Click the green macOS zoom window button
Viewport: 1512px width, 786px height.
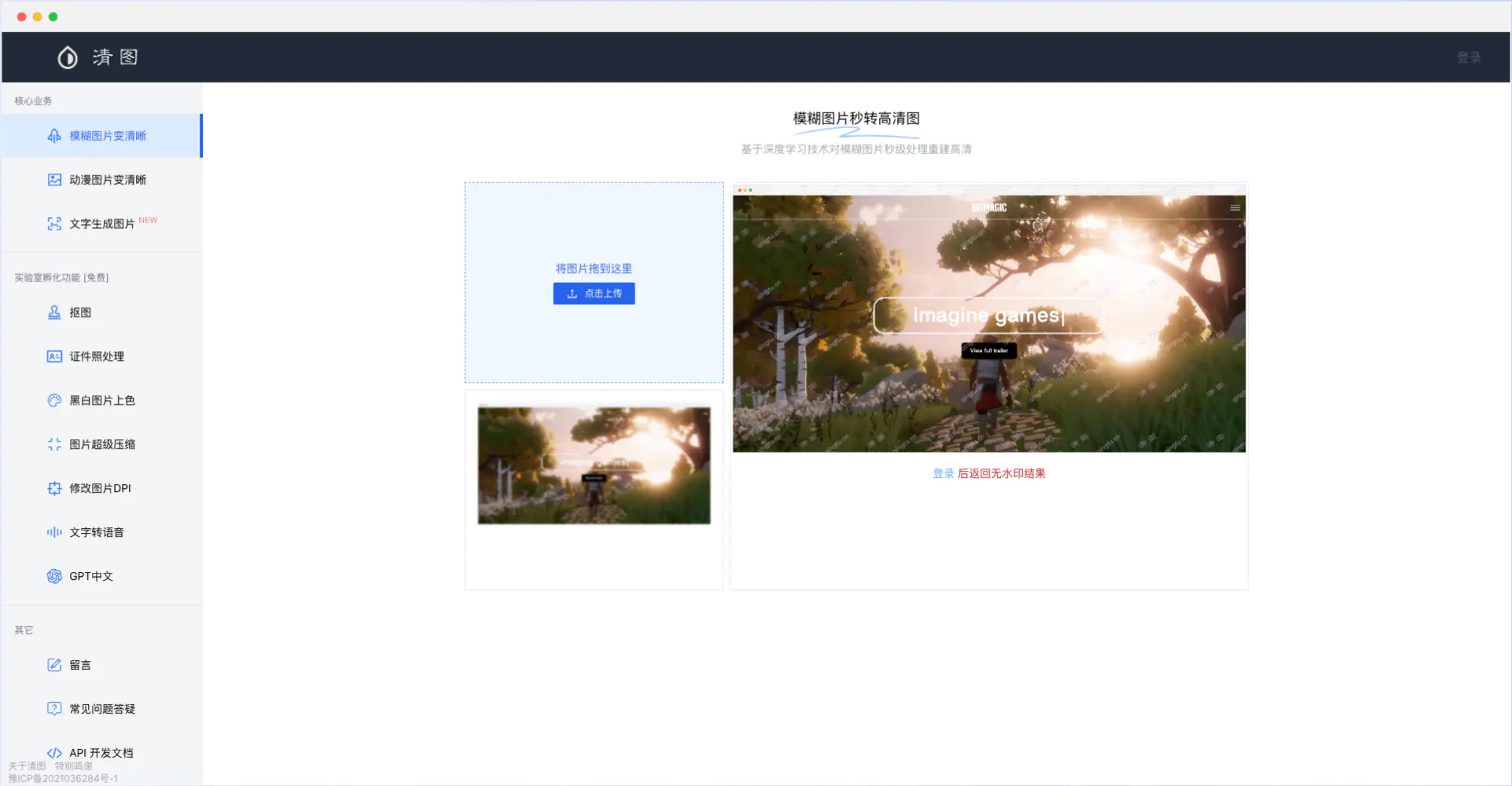[53, 17]
